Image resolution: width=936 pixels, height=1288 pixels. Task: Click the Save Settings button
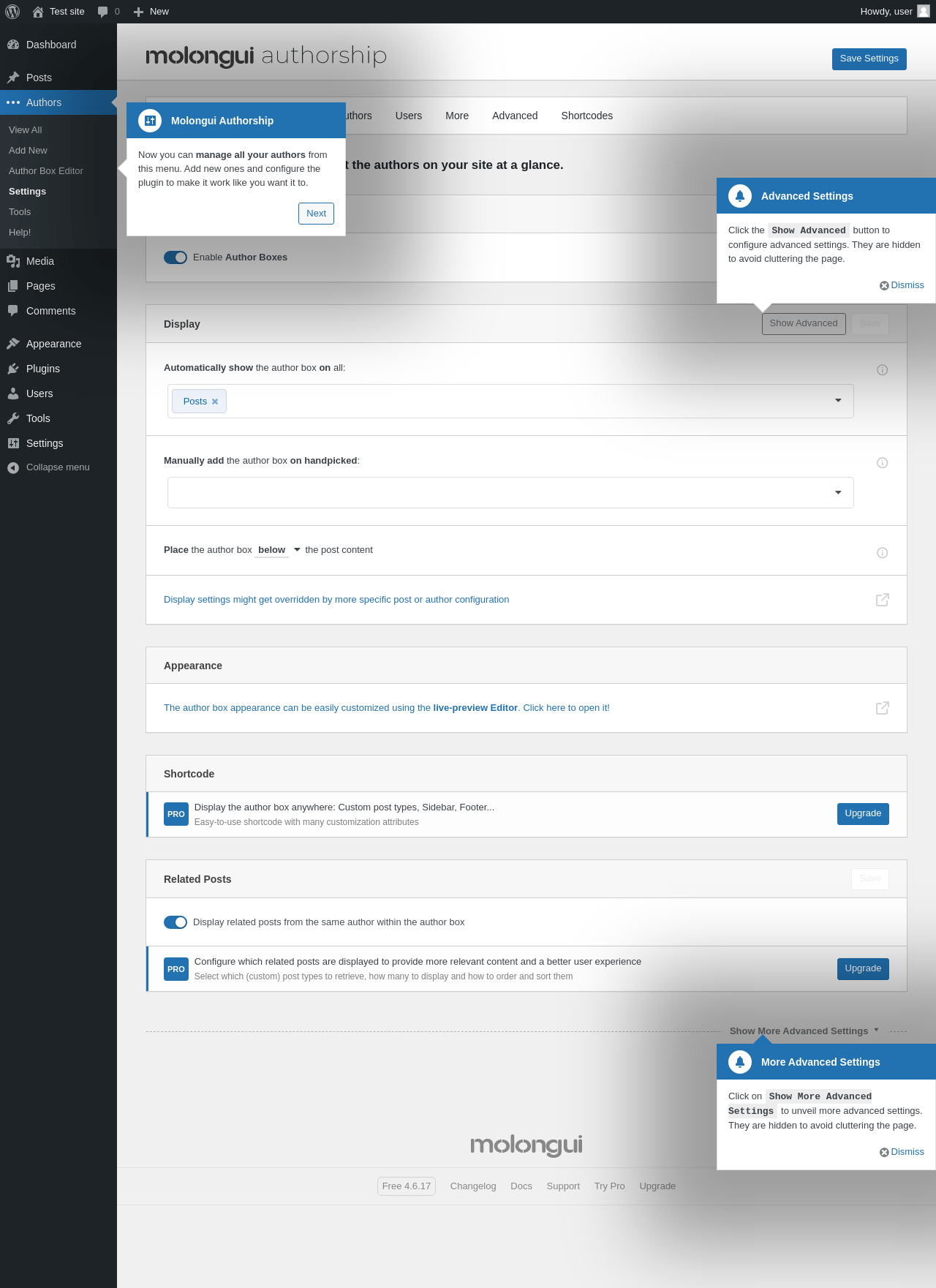point(869,59)
